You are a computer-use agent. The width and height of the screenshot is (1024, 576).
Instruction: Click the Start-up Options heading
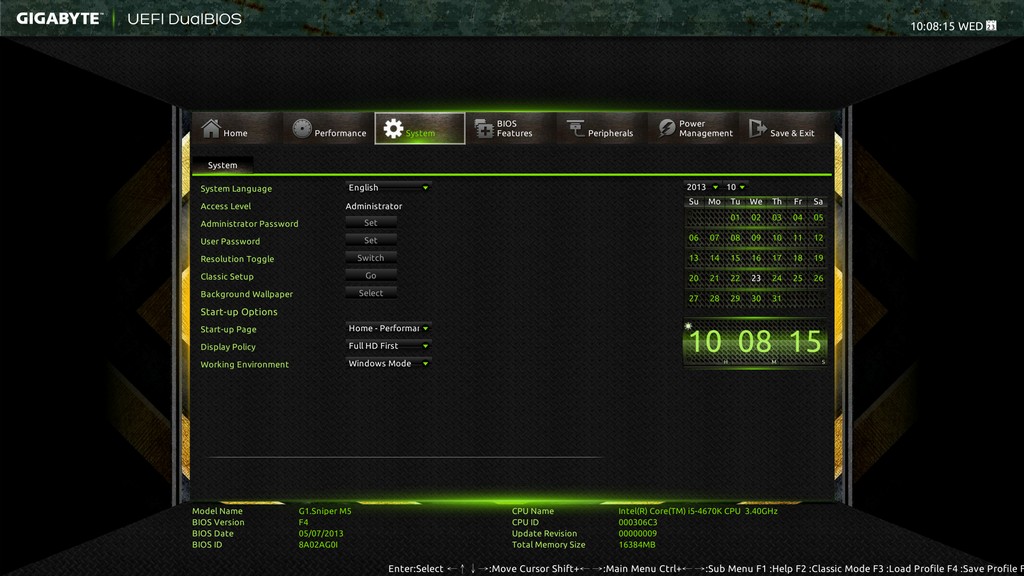tap(238, 312)
